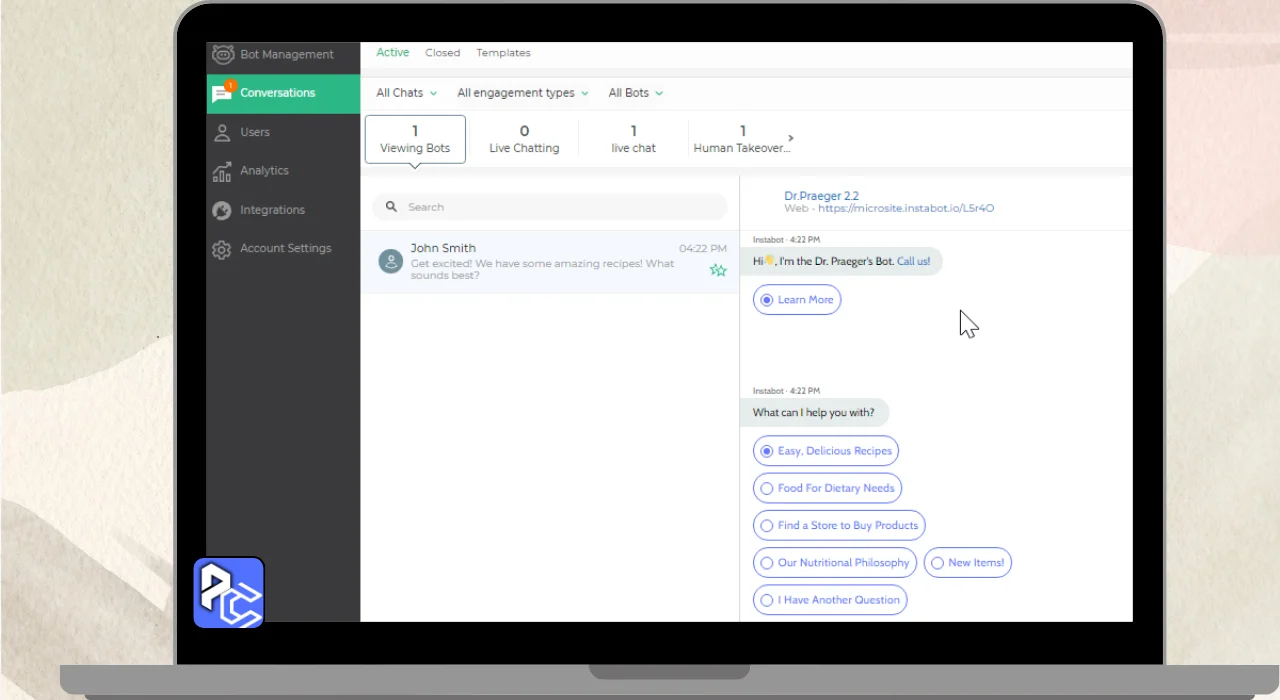Click the conversation Search field
Screen dimensions: 1280x700
550,207
